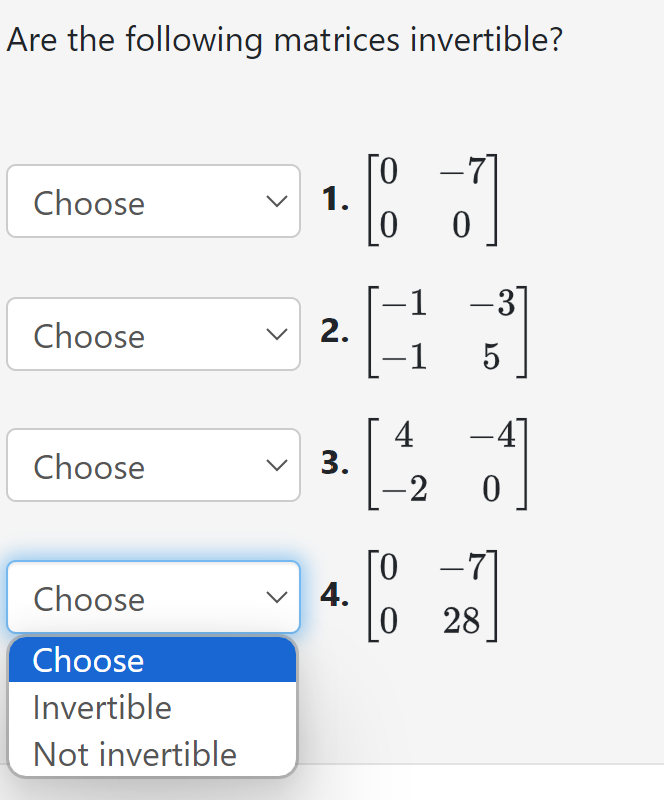Click the bold number label 4.
Image resolution: width=665 pixels, height=800 pixels.
point(335,594)
